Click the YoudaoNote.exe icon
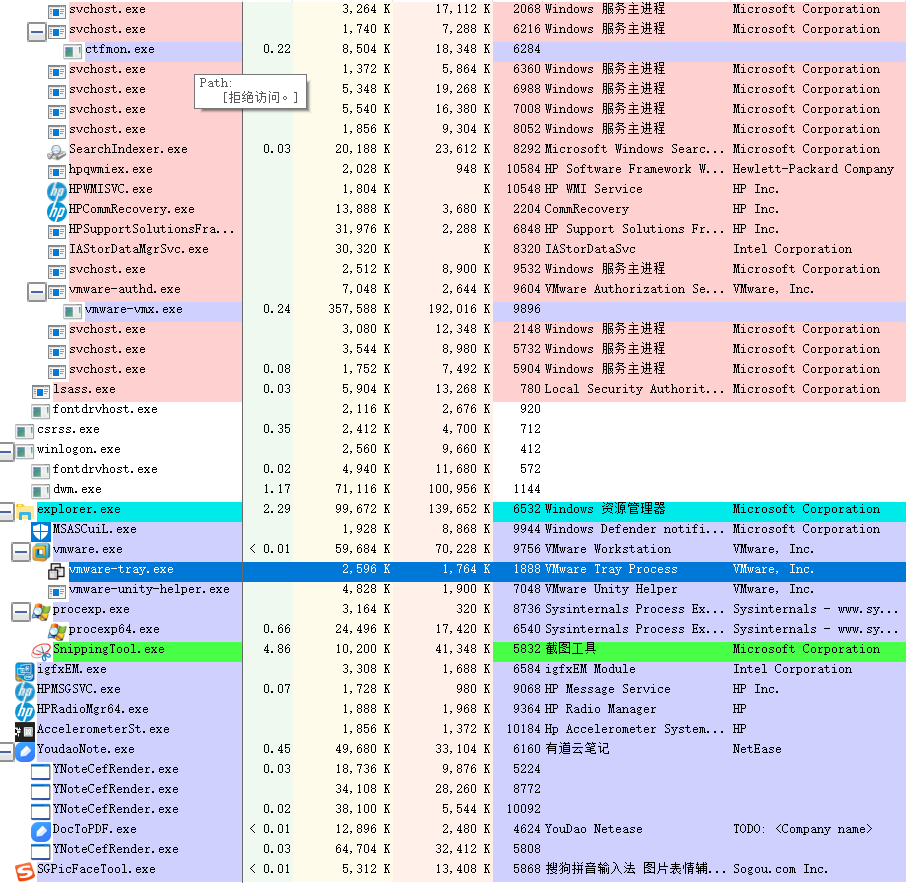 point(24,751)
